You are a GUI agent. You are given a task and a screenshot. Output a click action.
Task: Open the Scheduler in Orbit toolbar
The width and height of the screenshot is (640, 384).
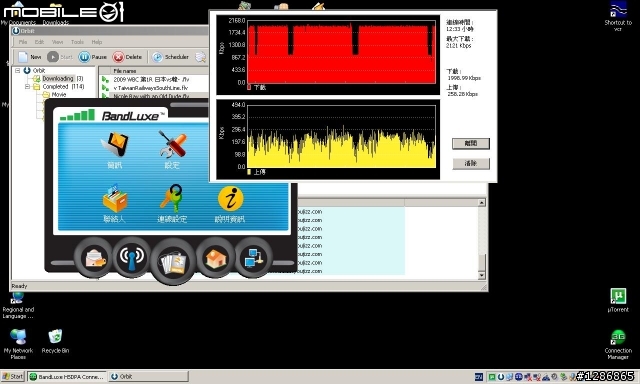click(171, 57)
